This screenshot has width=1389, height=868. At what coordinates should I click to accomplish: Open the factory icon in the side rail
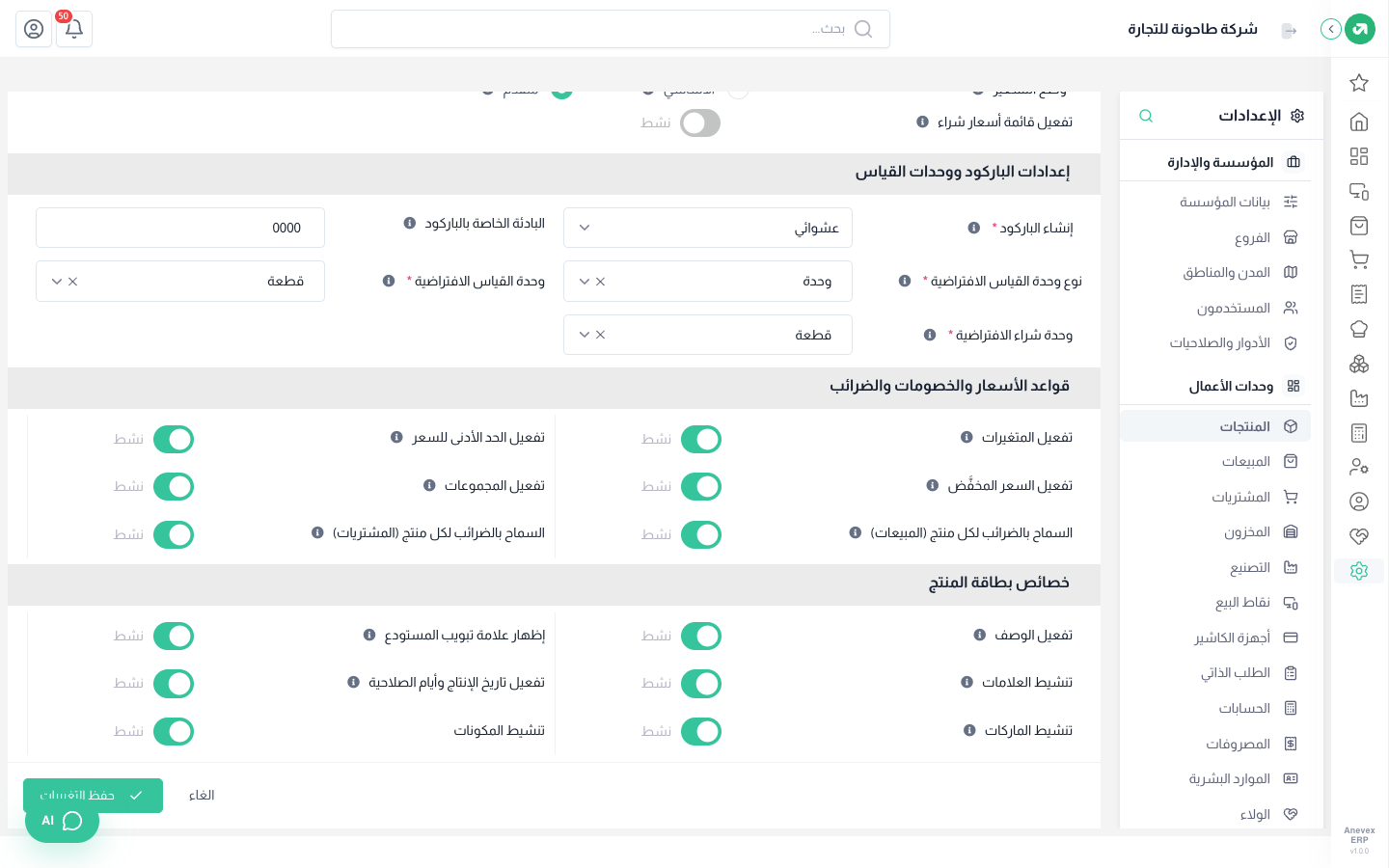coord(1359,398)
